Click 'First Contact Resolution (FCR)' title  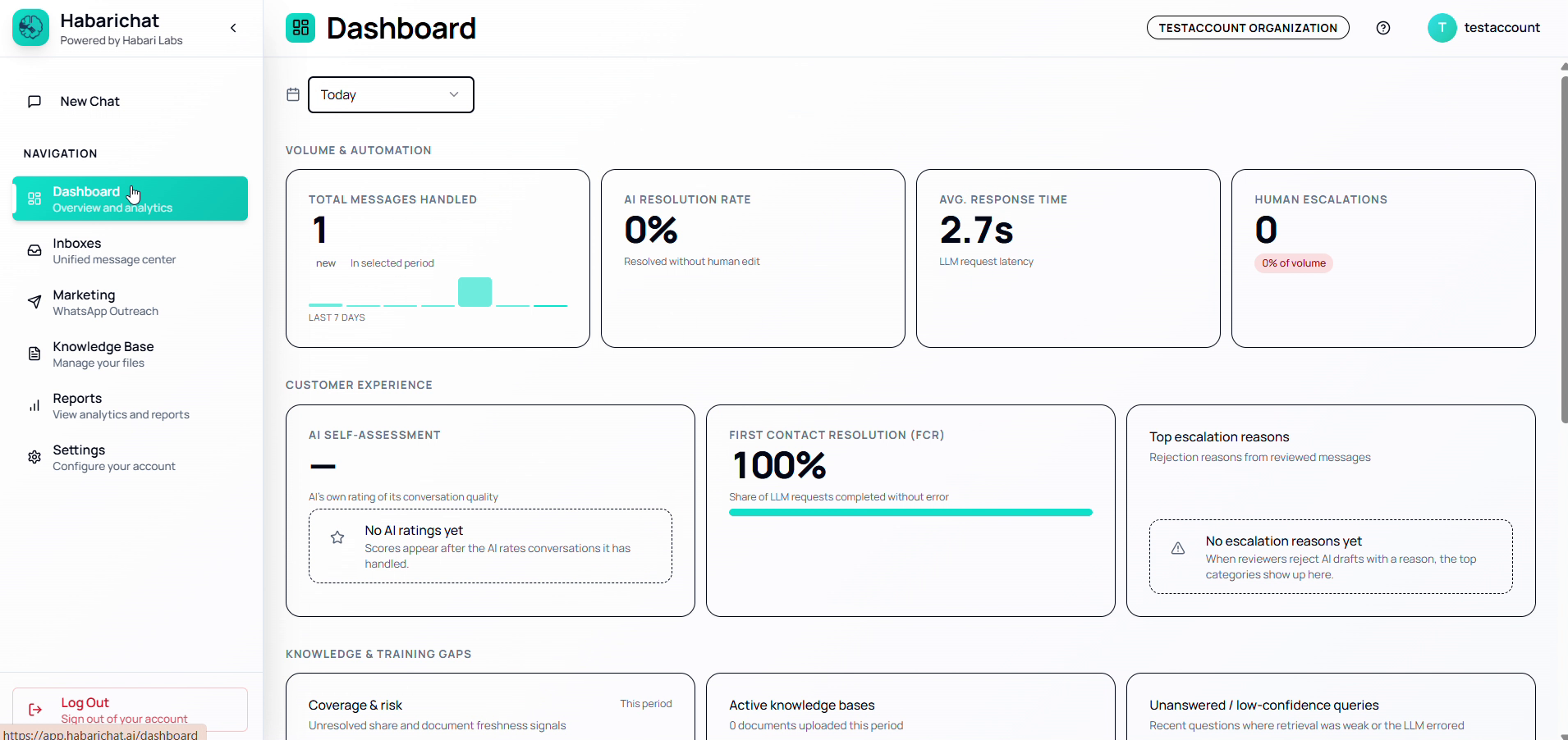click(x=837, y=435)
